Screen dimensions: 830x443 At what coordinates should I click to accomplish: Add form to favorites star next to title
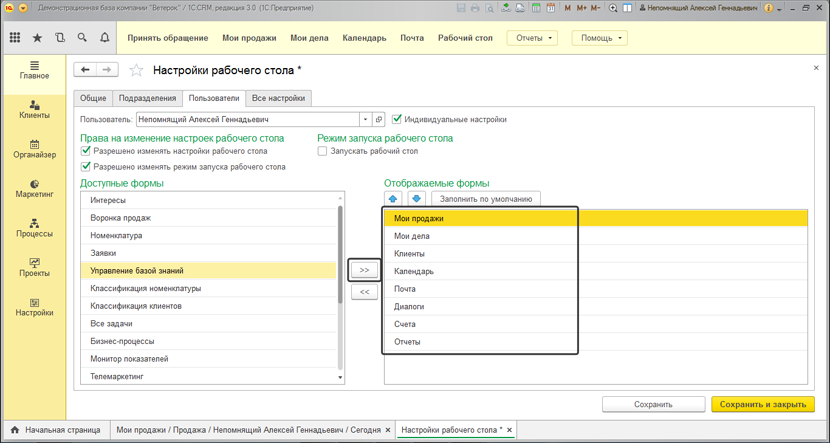(x=137, y=70)
